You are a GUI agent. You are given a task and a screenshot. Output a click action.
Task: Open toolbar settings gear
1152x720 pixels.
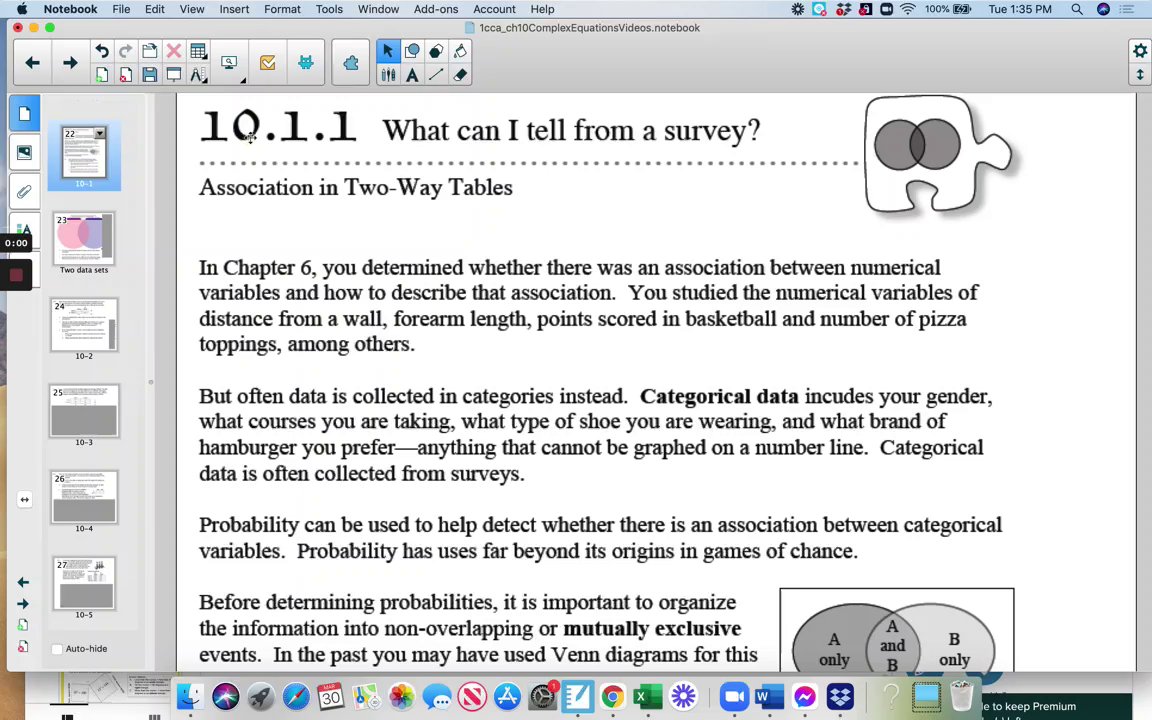(x=1140, y=51)
